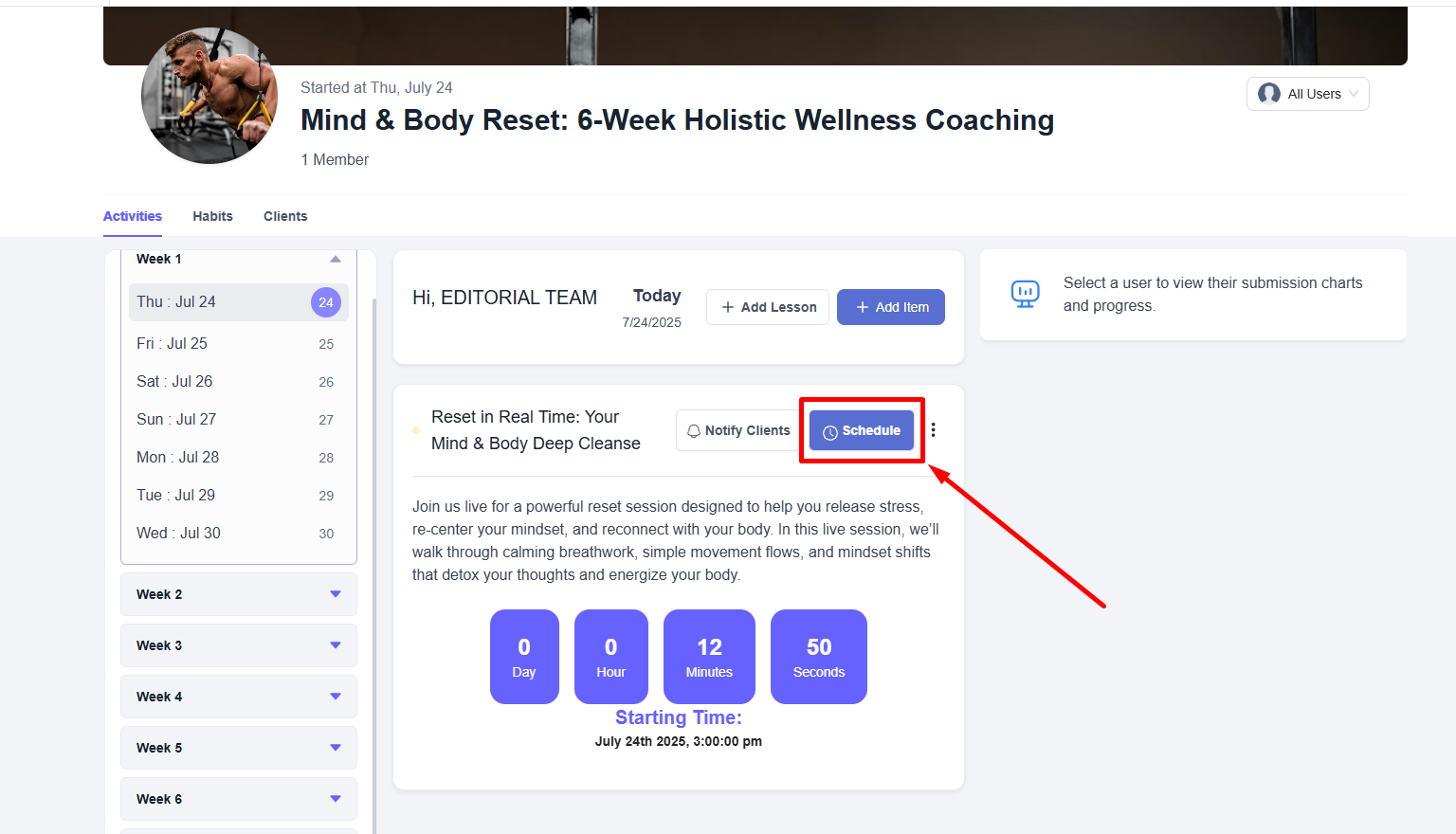The image size is (1456, 834).
Task: Click the trainer profile photo
Action: pos(209,95)
